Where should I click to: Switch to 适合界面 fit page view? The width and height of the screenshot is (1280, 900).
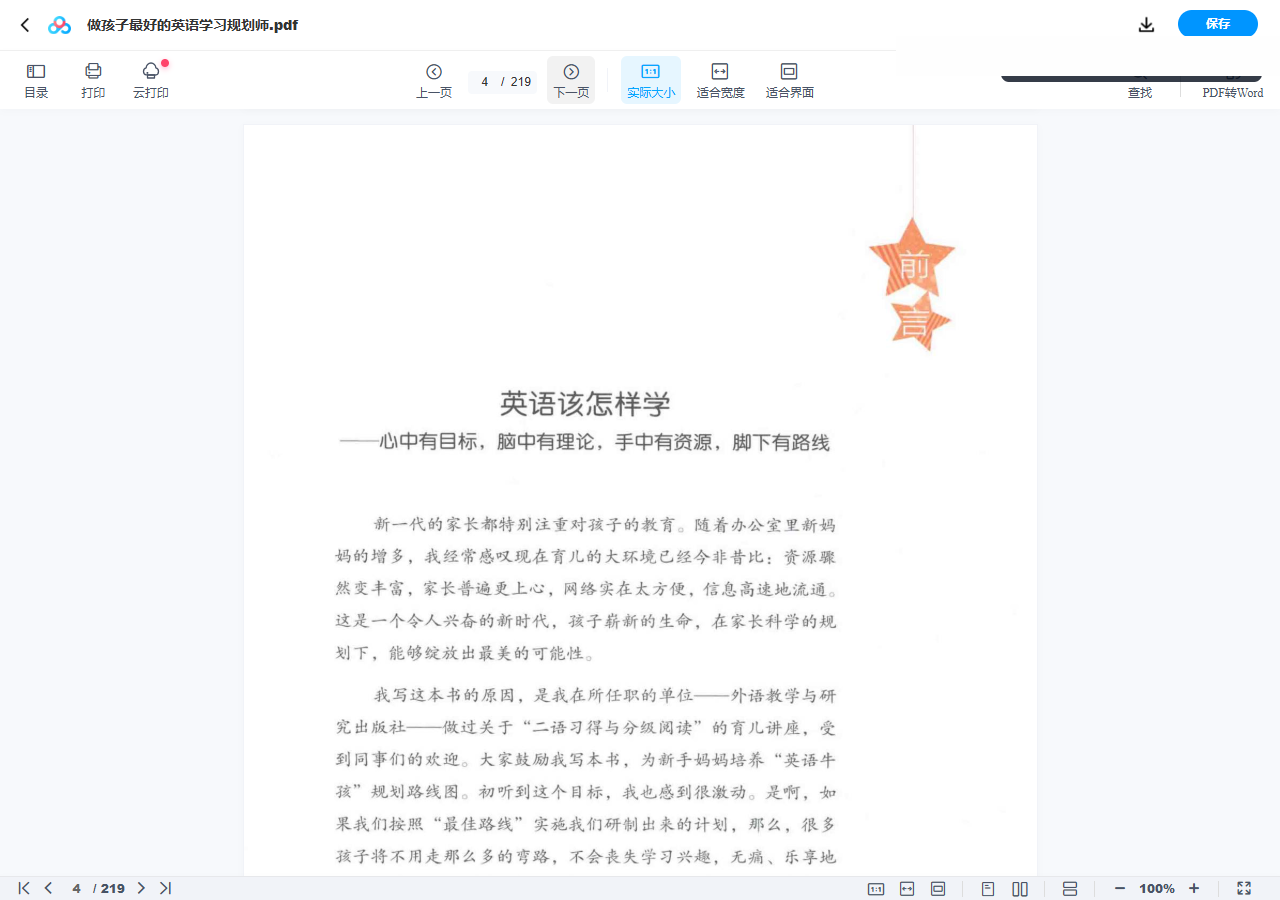tap(789, 81)
